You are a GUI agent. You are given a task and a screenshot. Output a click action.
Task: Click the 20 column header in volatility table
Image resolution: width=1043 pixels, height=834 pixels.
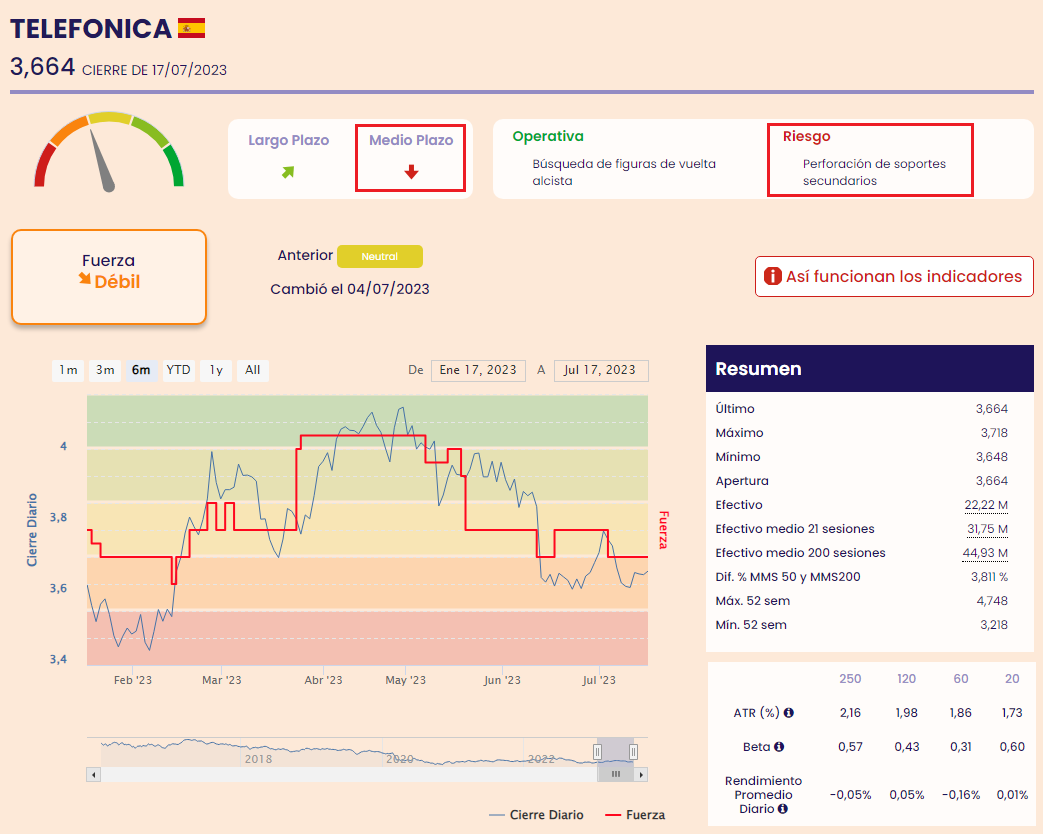(x=1012, y=678)
